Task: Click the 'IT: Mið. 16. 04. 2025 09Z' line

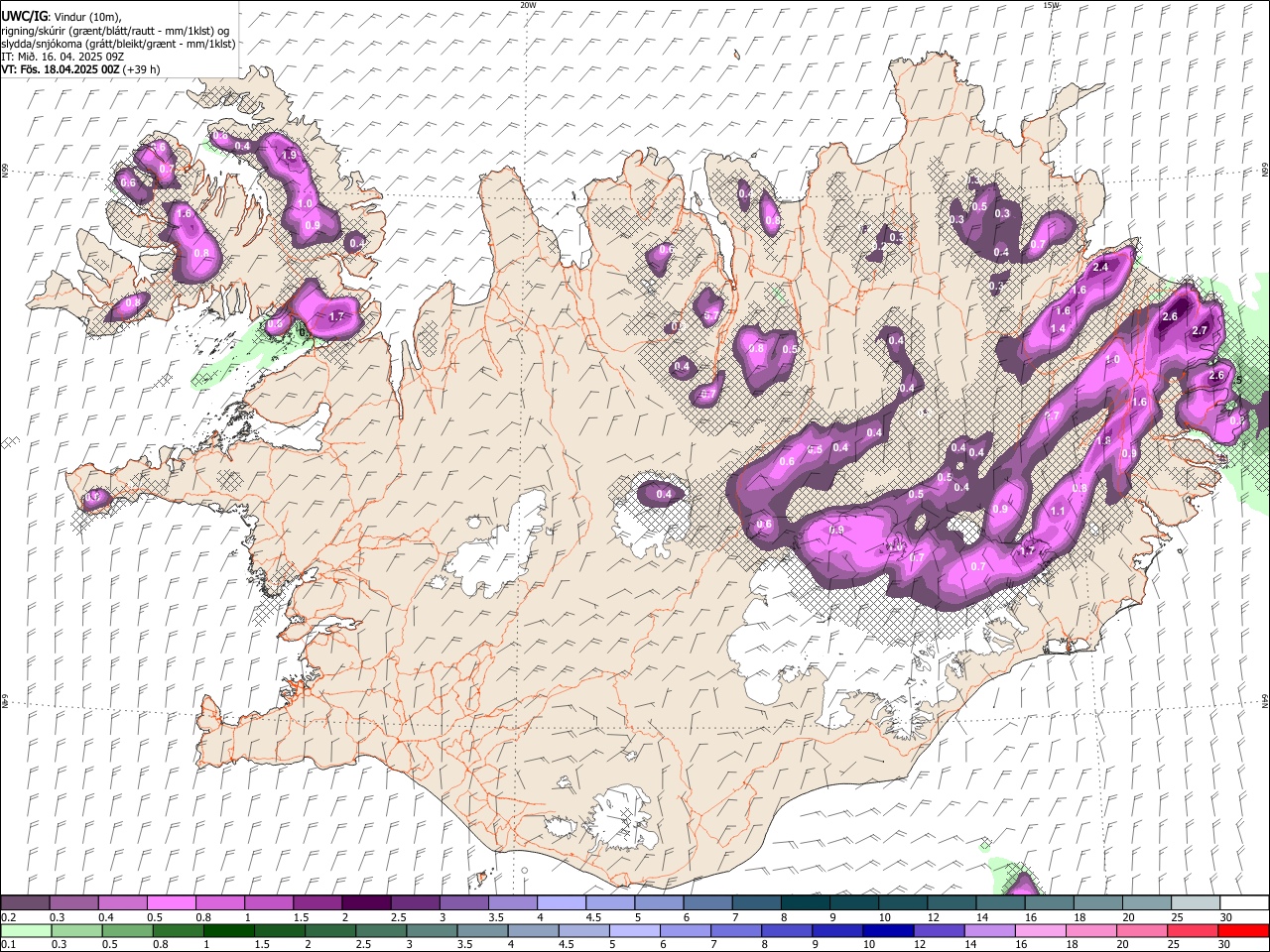Action: [x=63, y=57]
